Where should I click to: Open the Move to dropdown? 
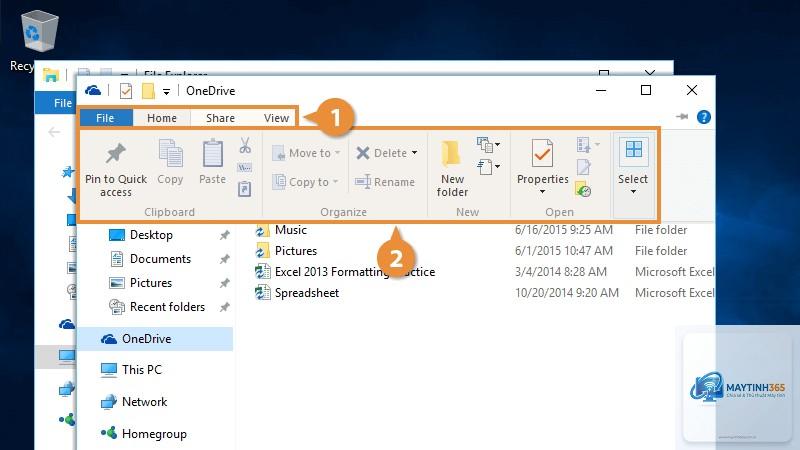click(x=306, y=153)
